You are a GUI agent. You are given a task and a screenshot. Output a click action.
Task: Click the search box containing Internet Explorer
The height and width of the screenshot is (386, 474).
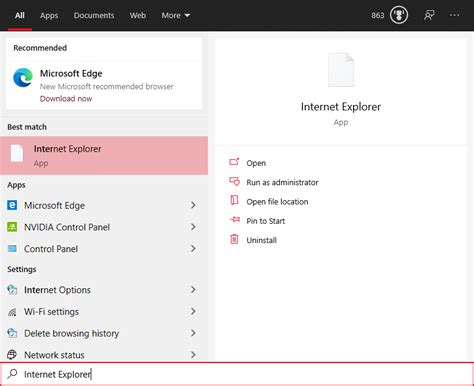tap(237, 374)
